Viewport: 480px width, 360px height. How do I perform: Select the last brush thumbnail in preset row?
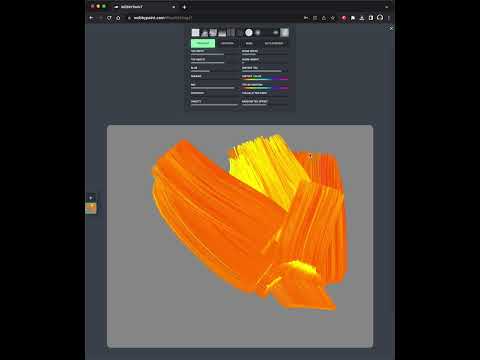click(x=284, y=32)
